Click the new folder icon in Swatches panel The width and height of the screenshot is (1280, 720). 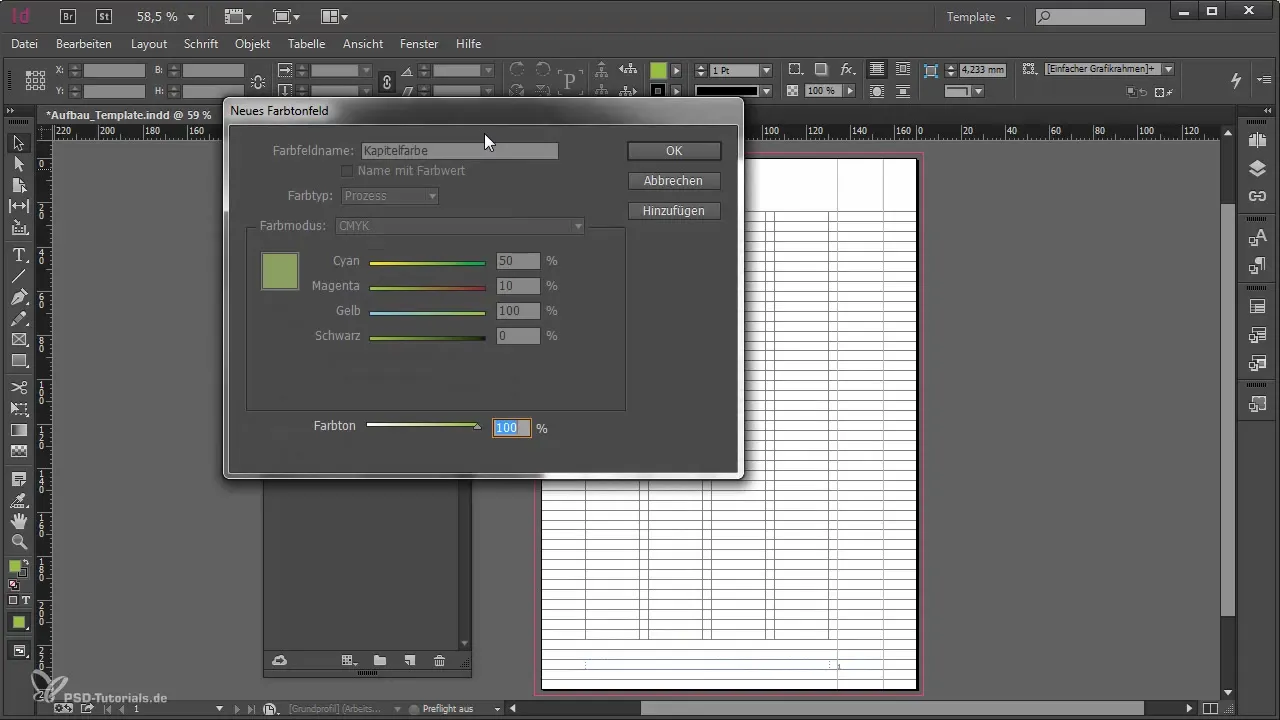tap(380, 660)
